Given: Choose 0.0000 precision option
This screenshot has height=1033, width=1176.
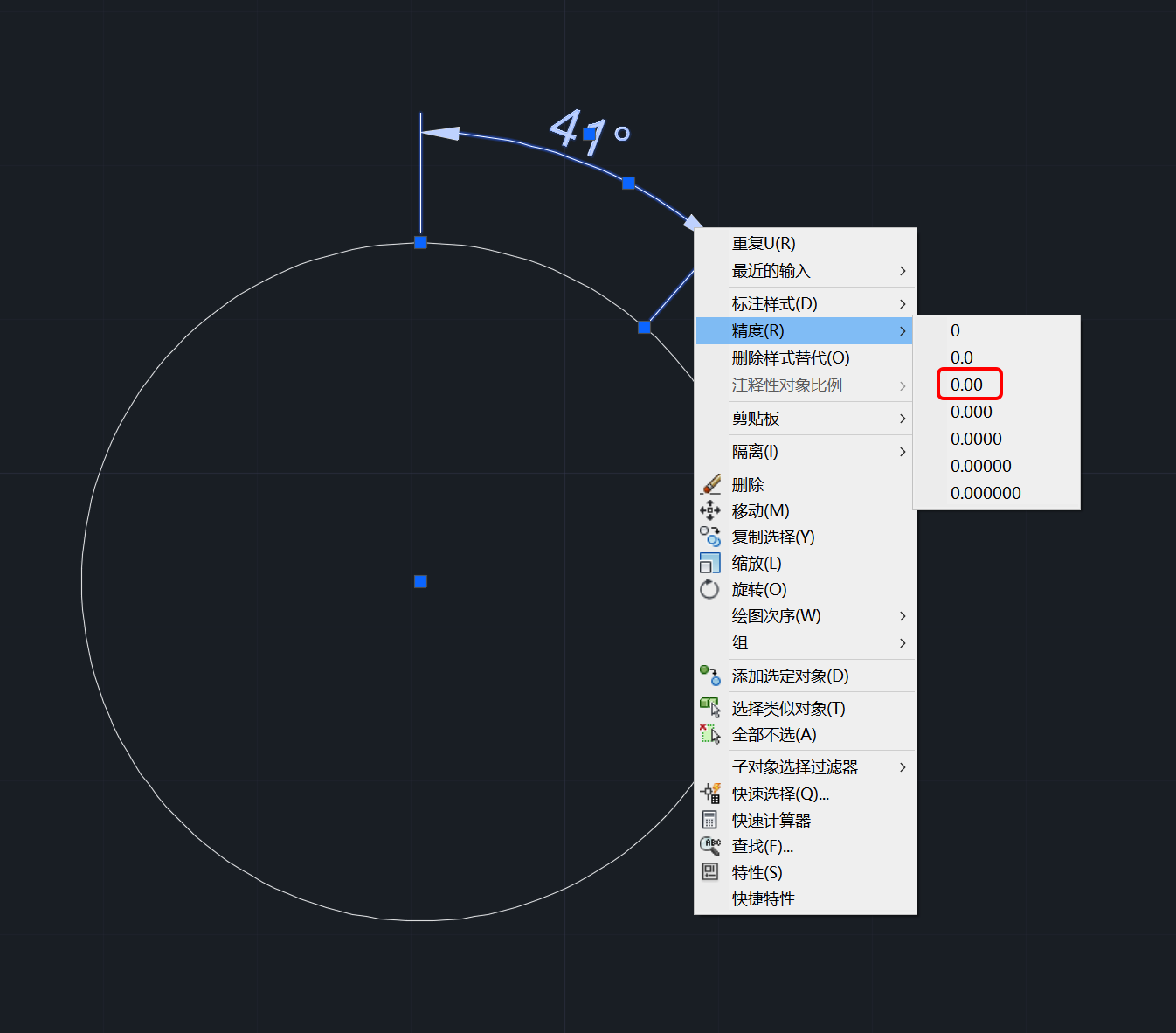Looking at the screenshot, I should click(976, 439).
